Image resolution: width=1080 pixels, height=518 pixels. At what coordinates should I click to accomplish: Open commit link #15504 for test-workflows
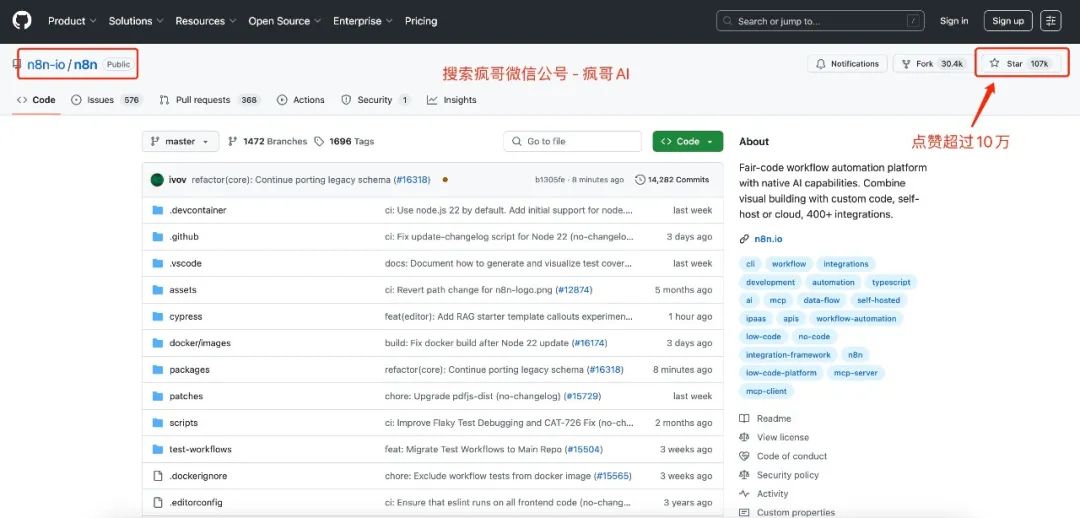[583, 449]
